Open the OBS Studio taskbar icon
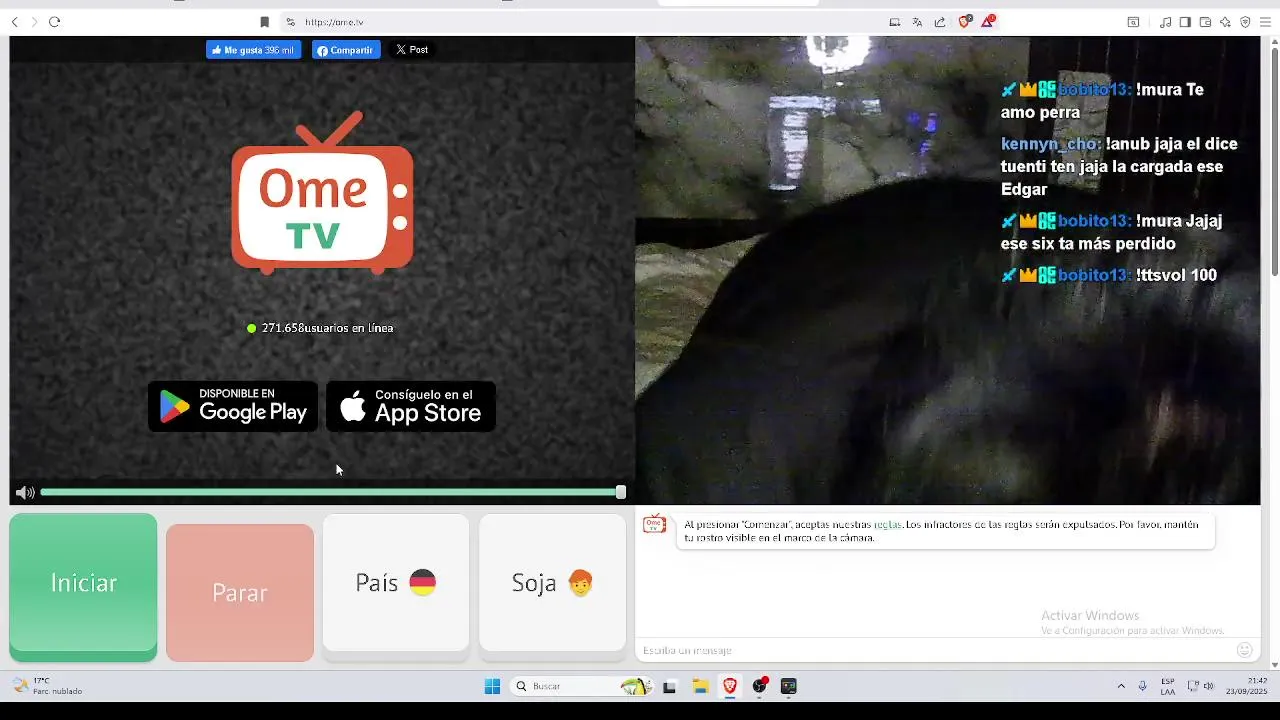Viewport: 1280px width, 720px height. pos(760,686)
